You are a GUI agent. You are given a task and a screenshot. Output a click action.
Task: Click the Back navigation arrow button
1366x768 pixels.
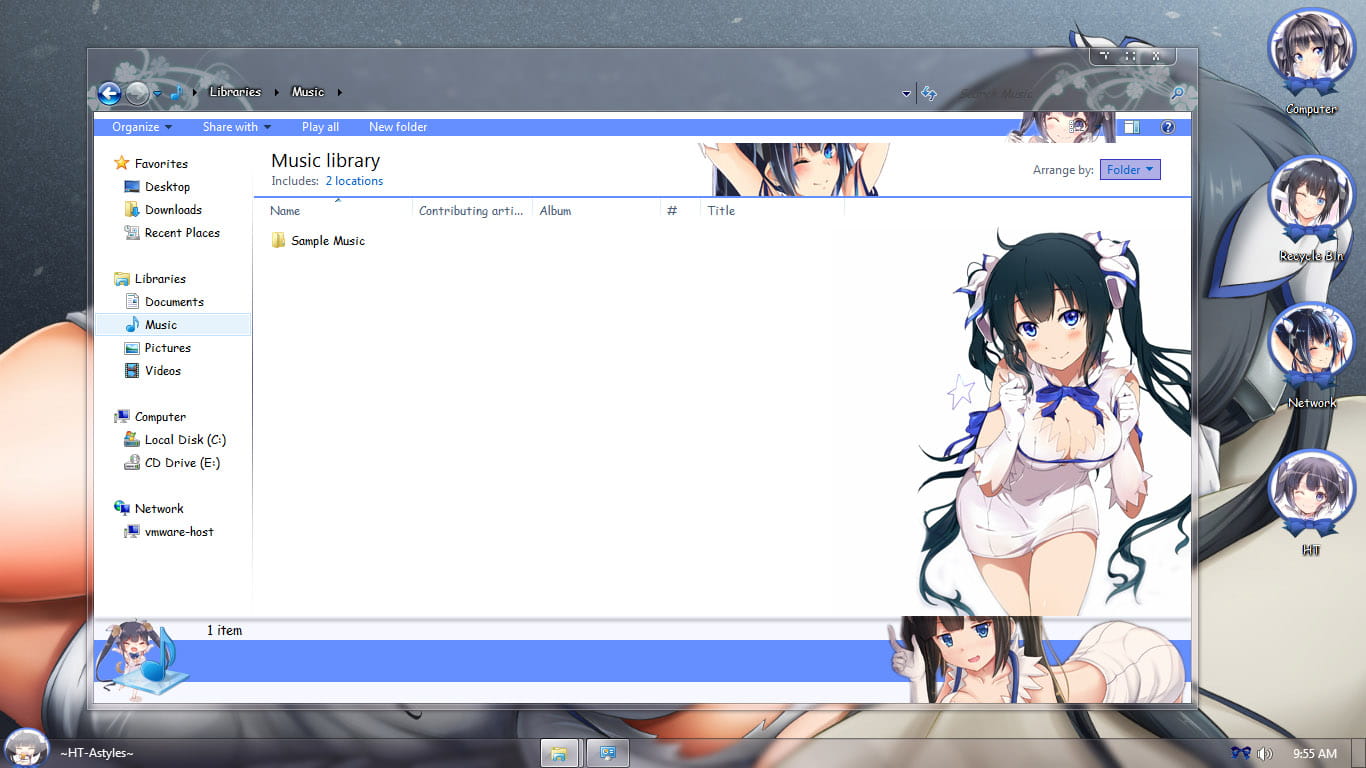coord(109,93)
